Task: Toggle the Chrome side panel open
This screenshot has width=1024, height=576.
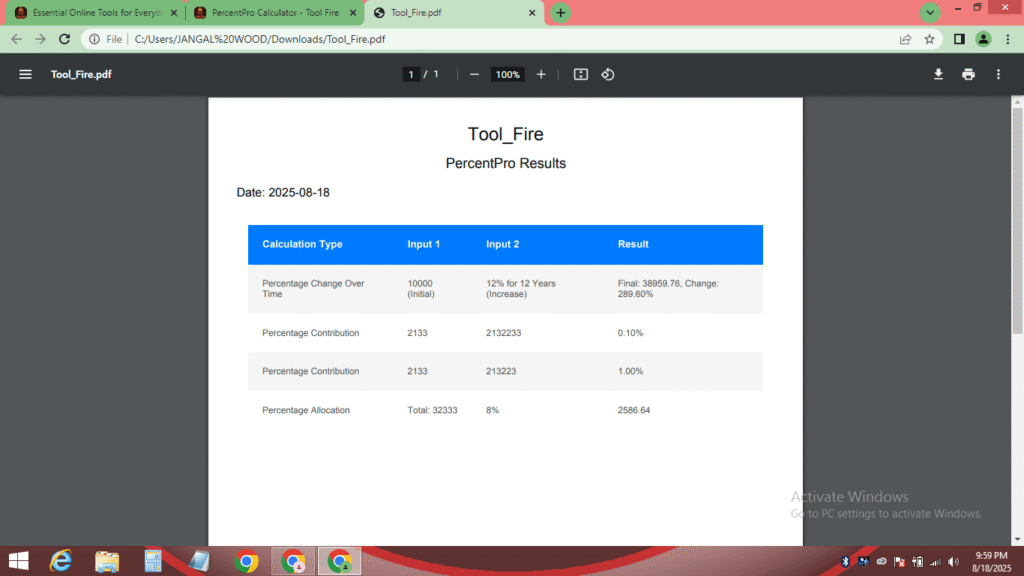Action: pyautogui.click(x=959, y=39)
